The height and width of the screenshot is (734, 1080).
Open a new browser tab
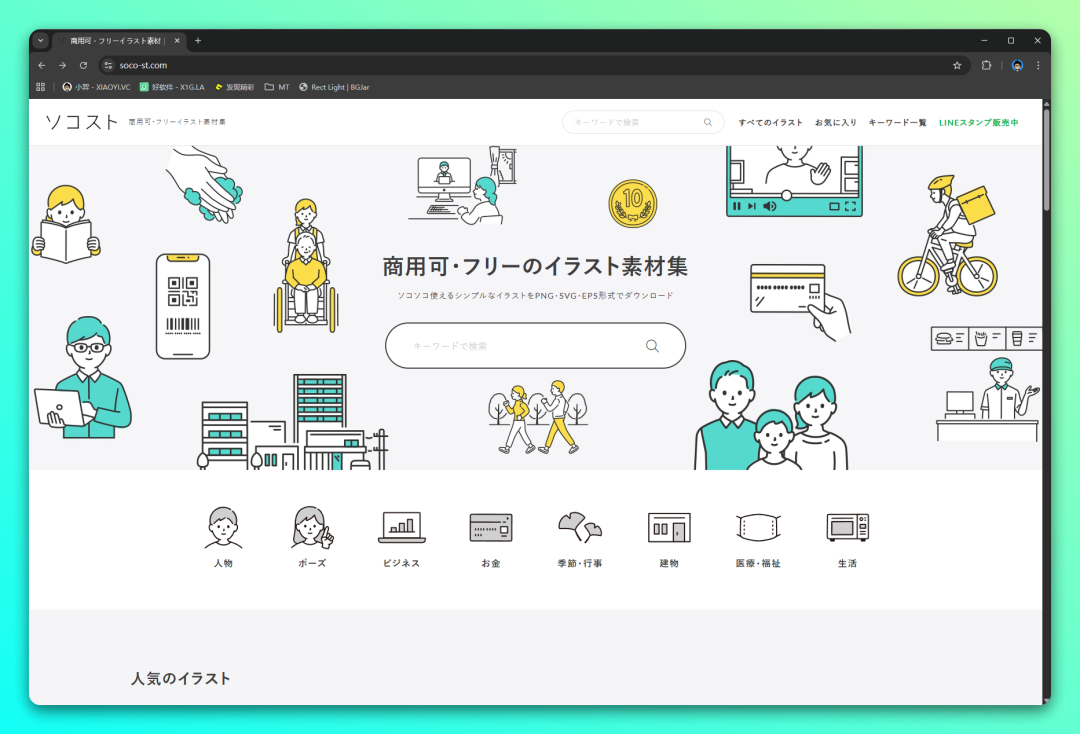(x=198, y=41)
